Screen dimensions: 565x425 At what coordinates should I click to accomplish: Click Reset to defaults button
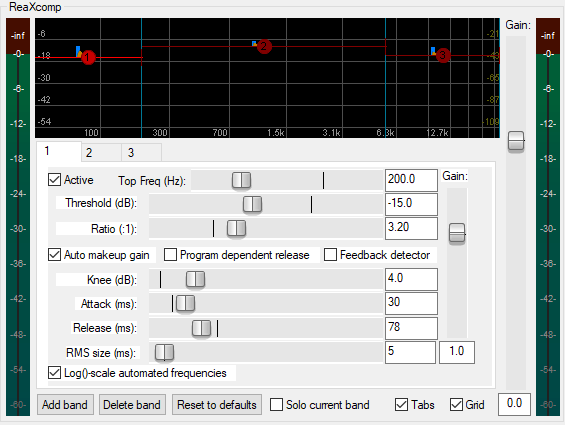coord(217,405)
